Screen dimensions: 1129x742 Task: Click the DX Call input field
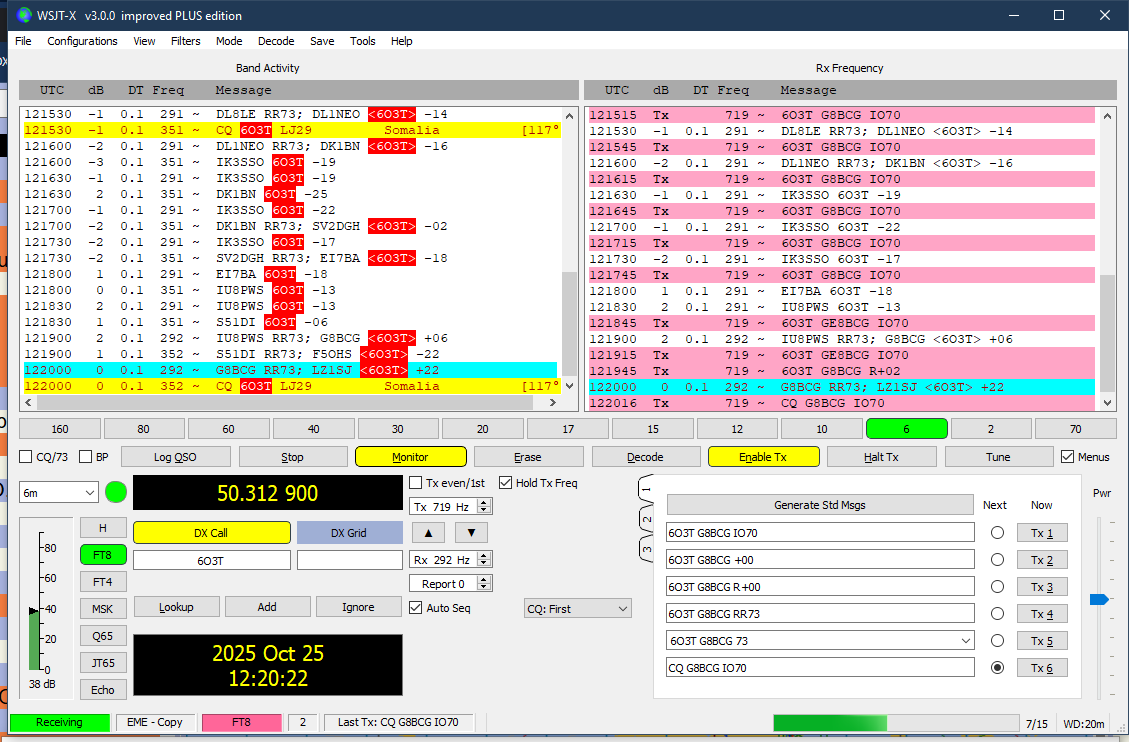tap(211, 561)
